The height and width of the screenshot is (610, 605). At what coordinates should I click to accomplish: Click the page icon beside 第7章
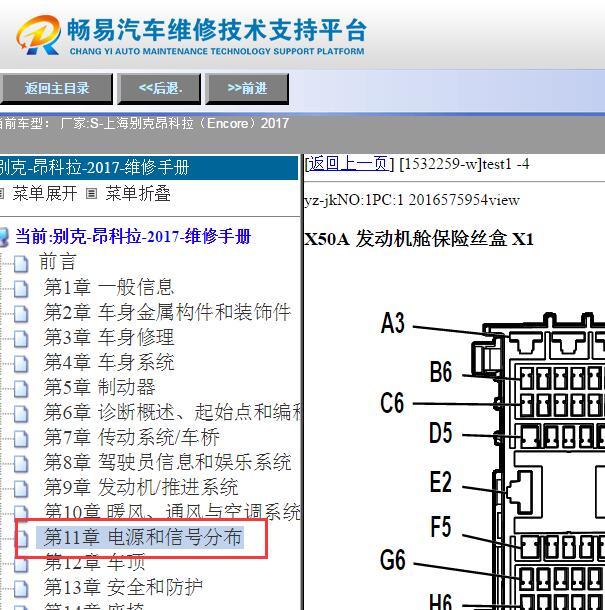(x=21, y=438)
